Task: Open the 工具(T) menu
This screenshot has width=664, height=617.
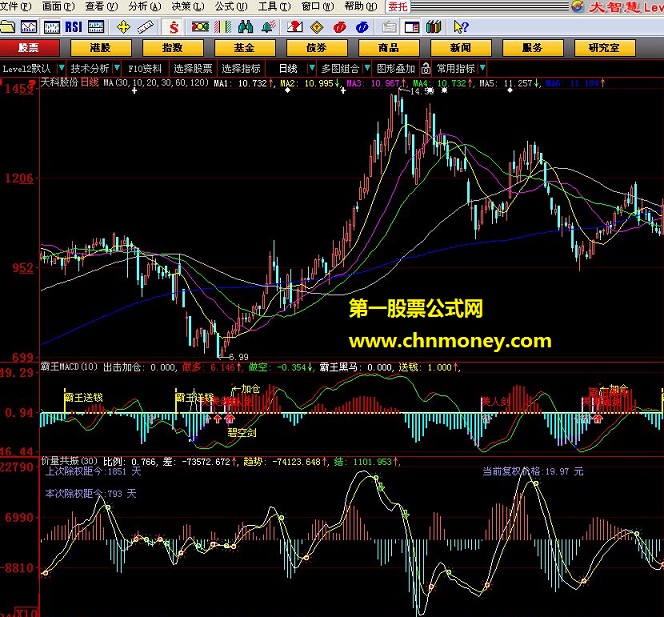Action: click(274, 6)
